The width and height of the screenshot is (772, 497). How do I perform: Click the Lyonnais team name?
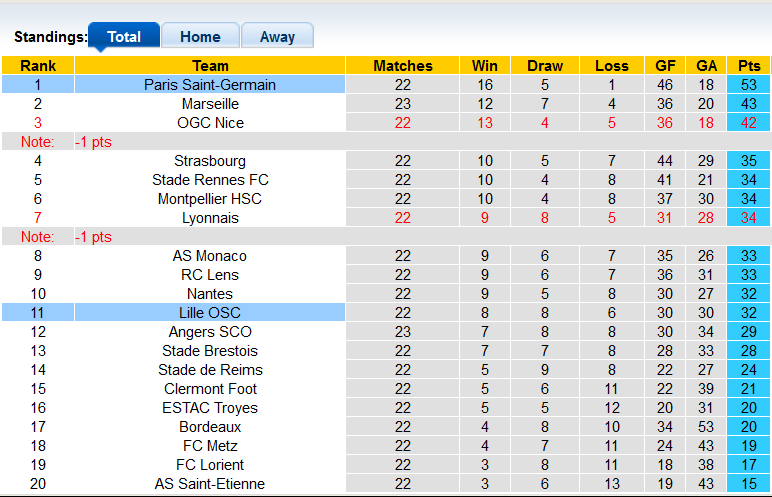pos(210,218)
